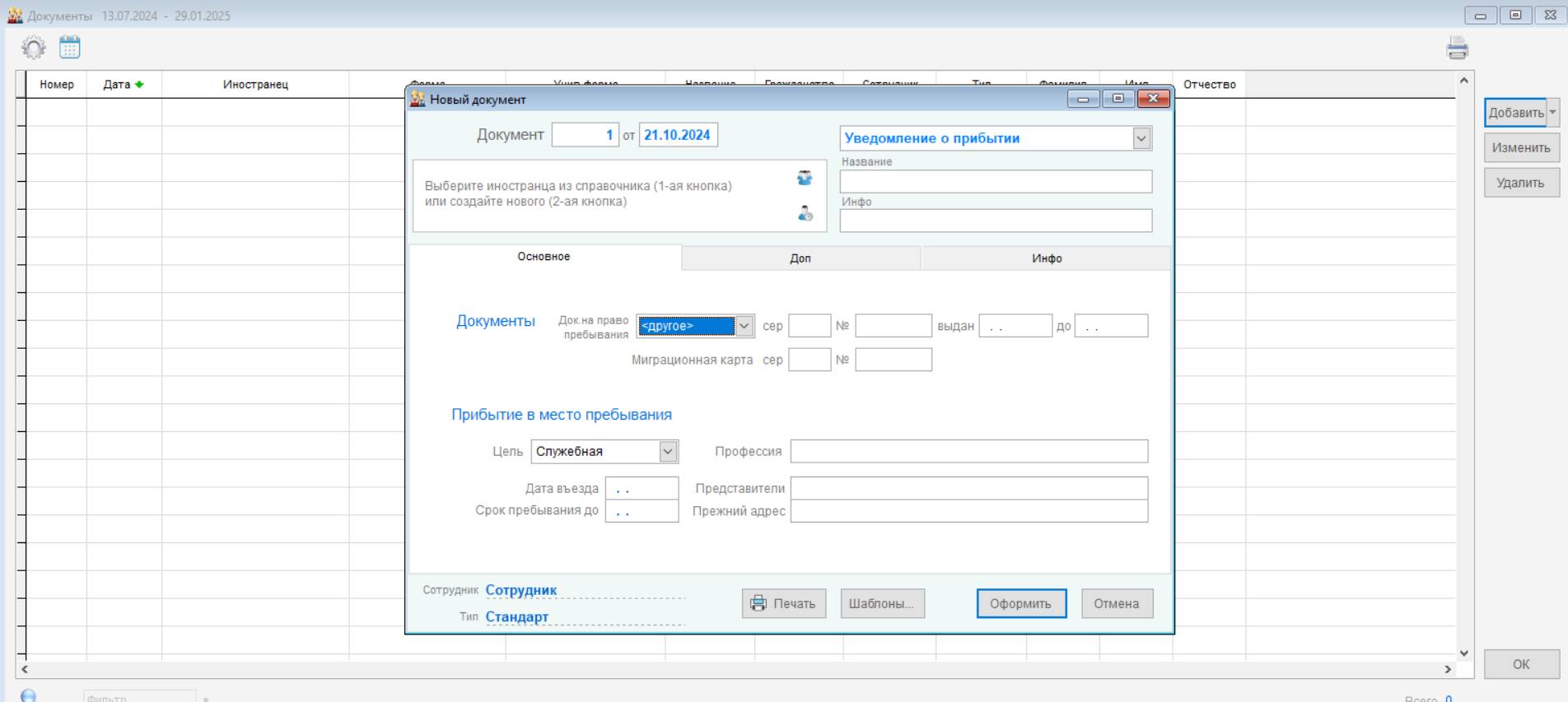Expand the '<другое>' right-of-stay document dropdown
Viewport: 1568px width, 702px height.
pyautogui.click(x=744, y=326)
